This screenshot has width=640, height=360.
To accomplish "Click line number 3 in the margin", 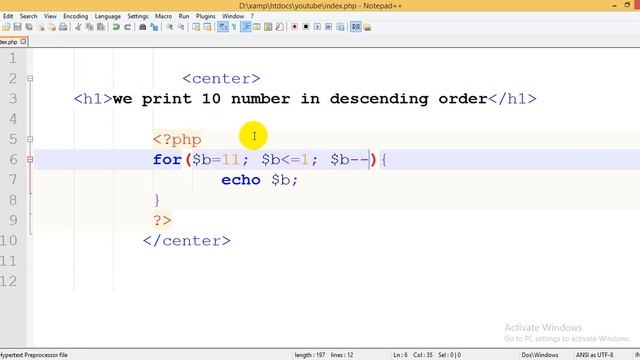I will 13,99.
